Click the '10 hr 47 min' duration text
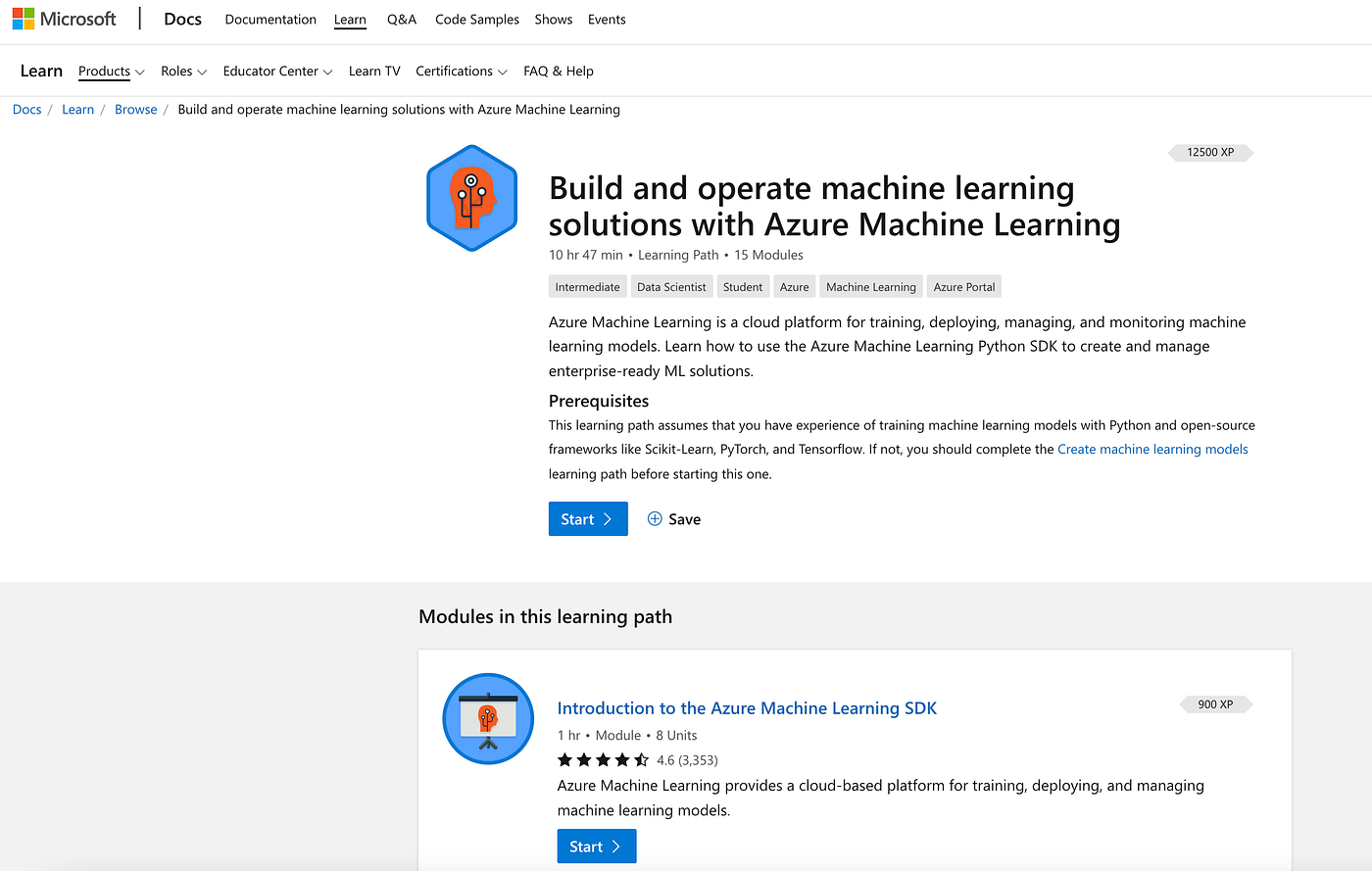 tap(586, 255)
